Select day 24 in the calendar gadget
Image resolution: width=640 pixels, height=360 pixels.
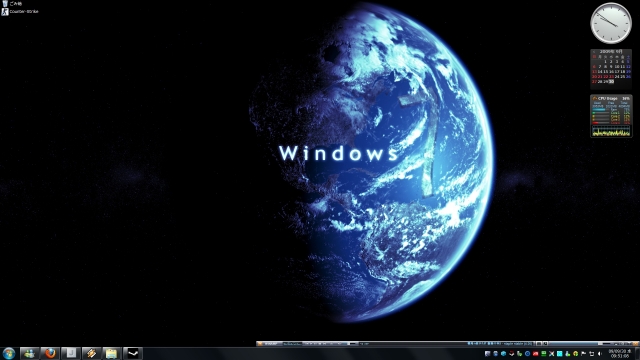click(x=617, y=76)
